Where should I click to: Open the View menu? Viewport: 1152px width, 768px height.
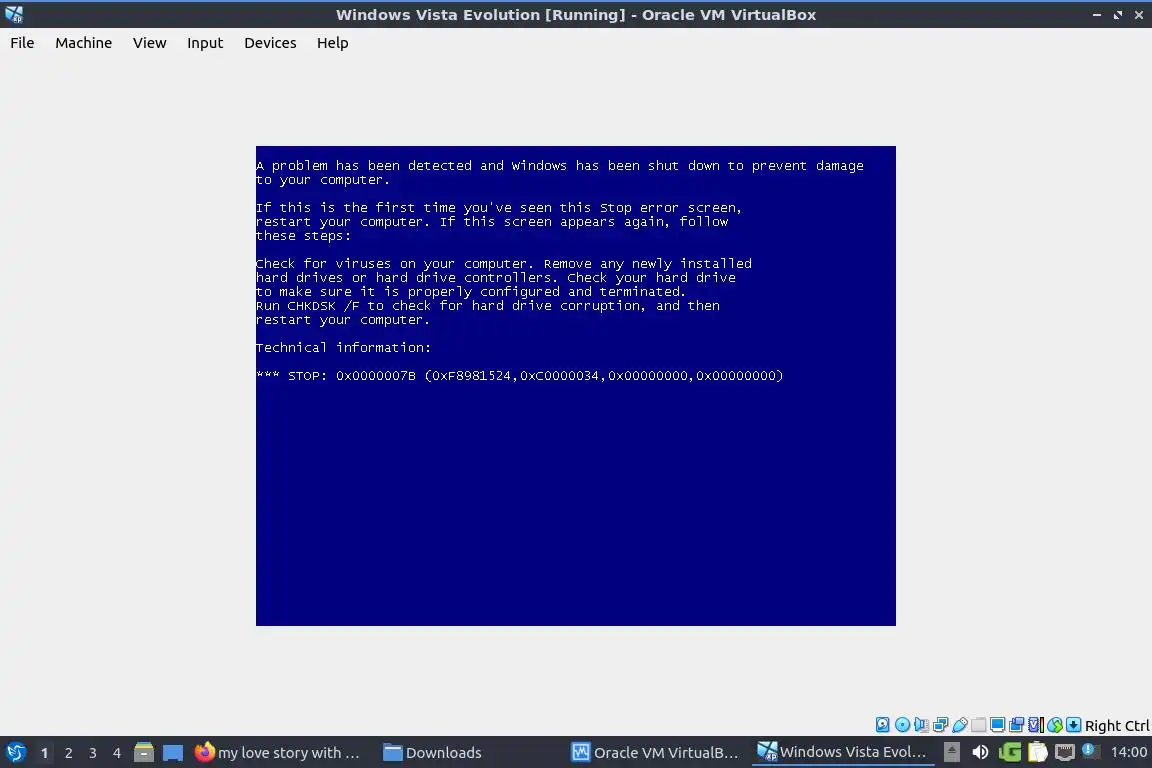point(149,43)
